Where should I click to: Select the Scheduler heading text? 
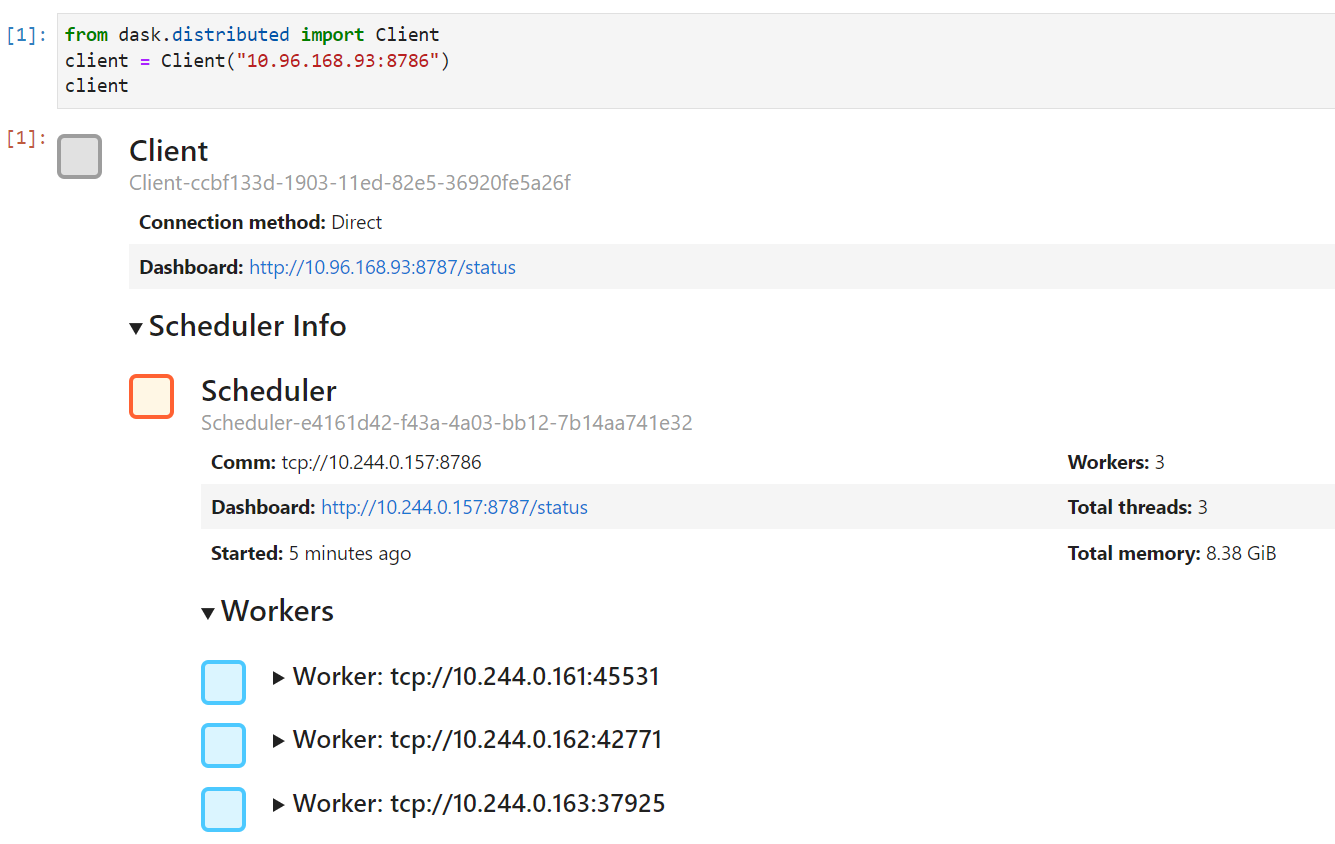coord(268,390)
